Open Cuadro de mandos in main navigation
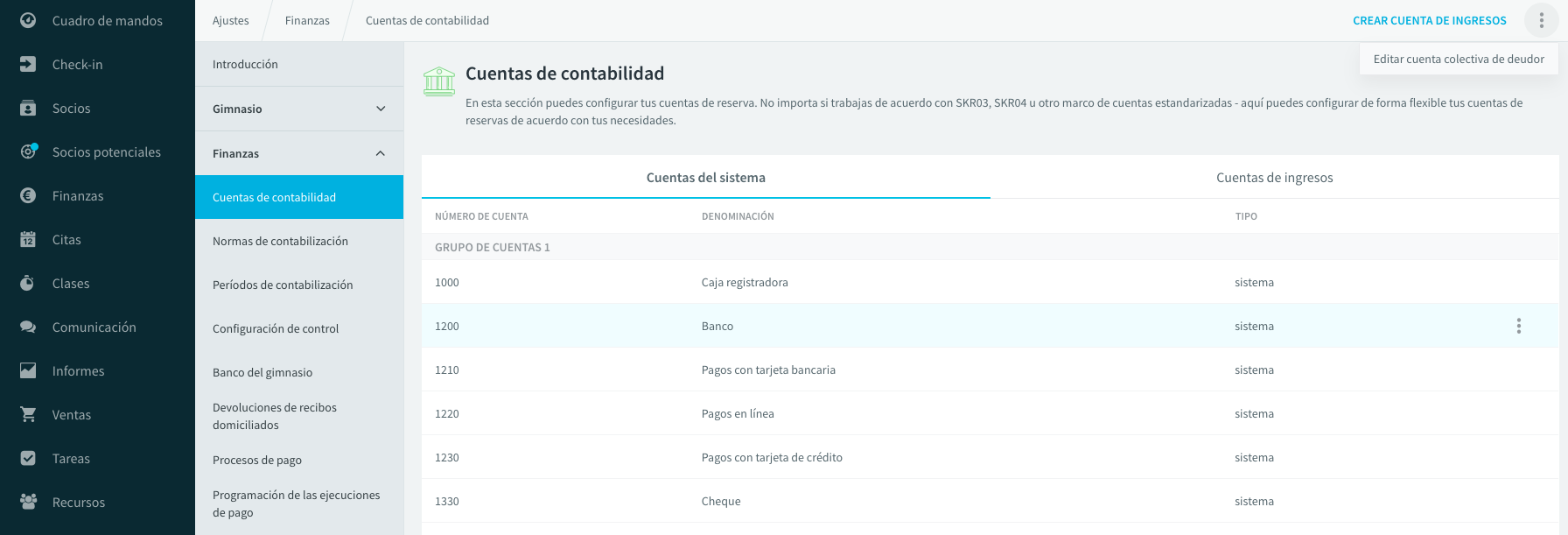 tap(97, 20)
